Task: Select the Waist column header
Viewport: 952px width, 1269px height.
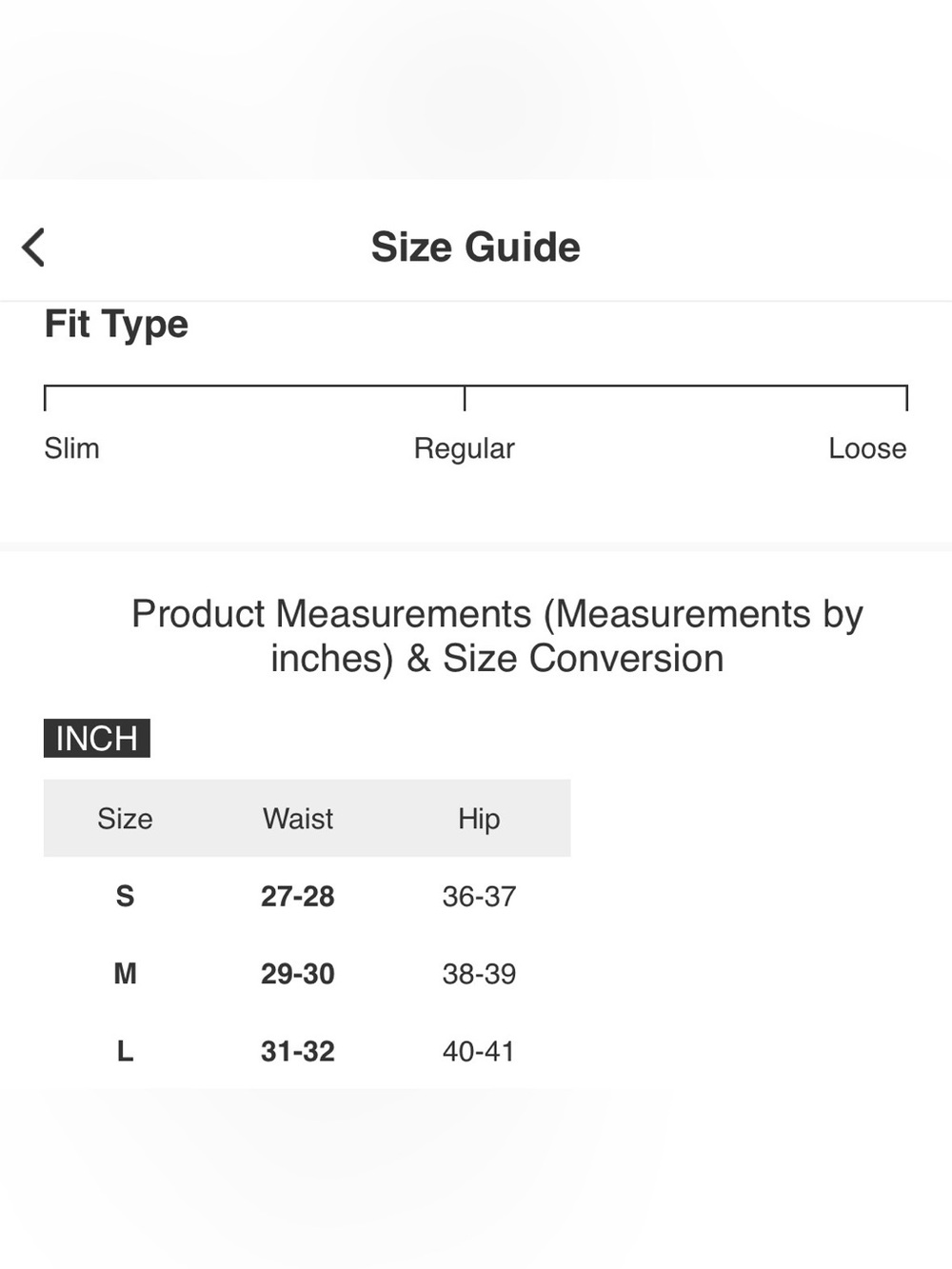Action: 298,819
